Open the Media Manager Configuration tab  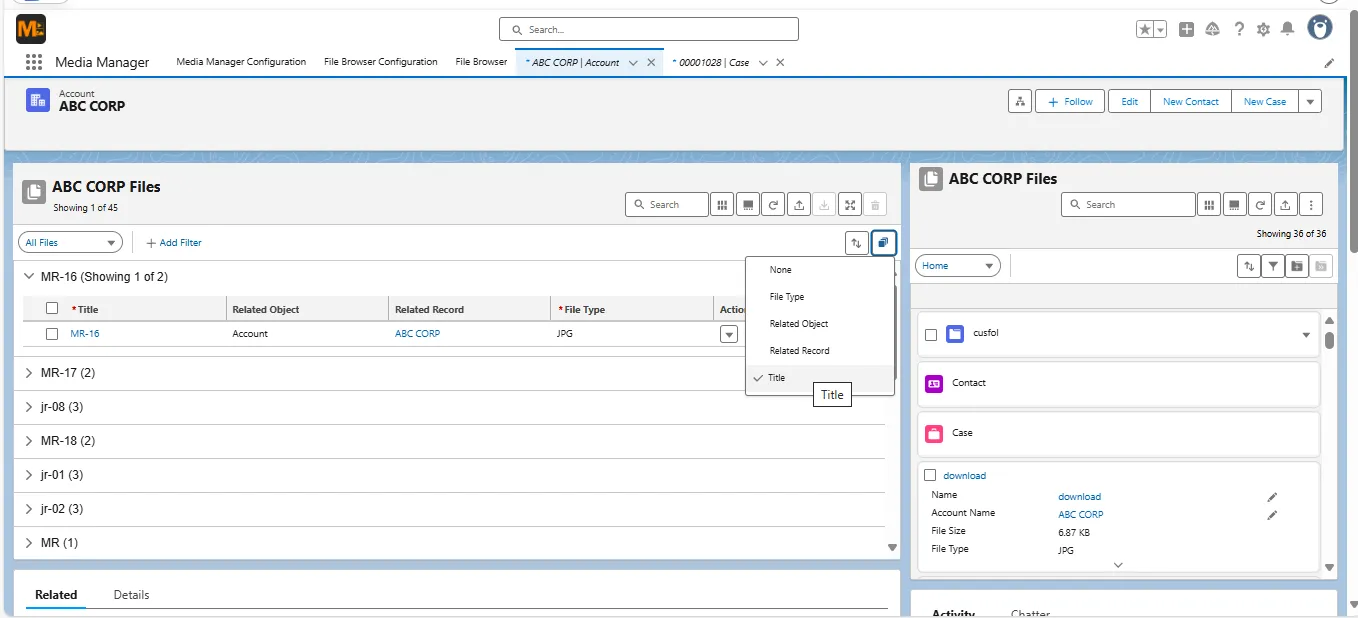click(x=241, y=62)
